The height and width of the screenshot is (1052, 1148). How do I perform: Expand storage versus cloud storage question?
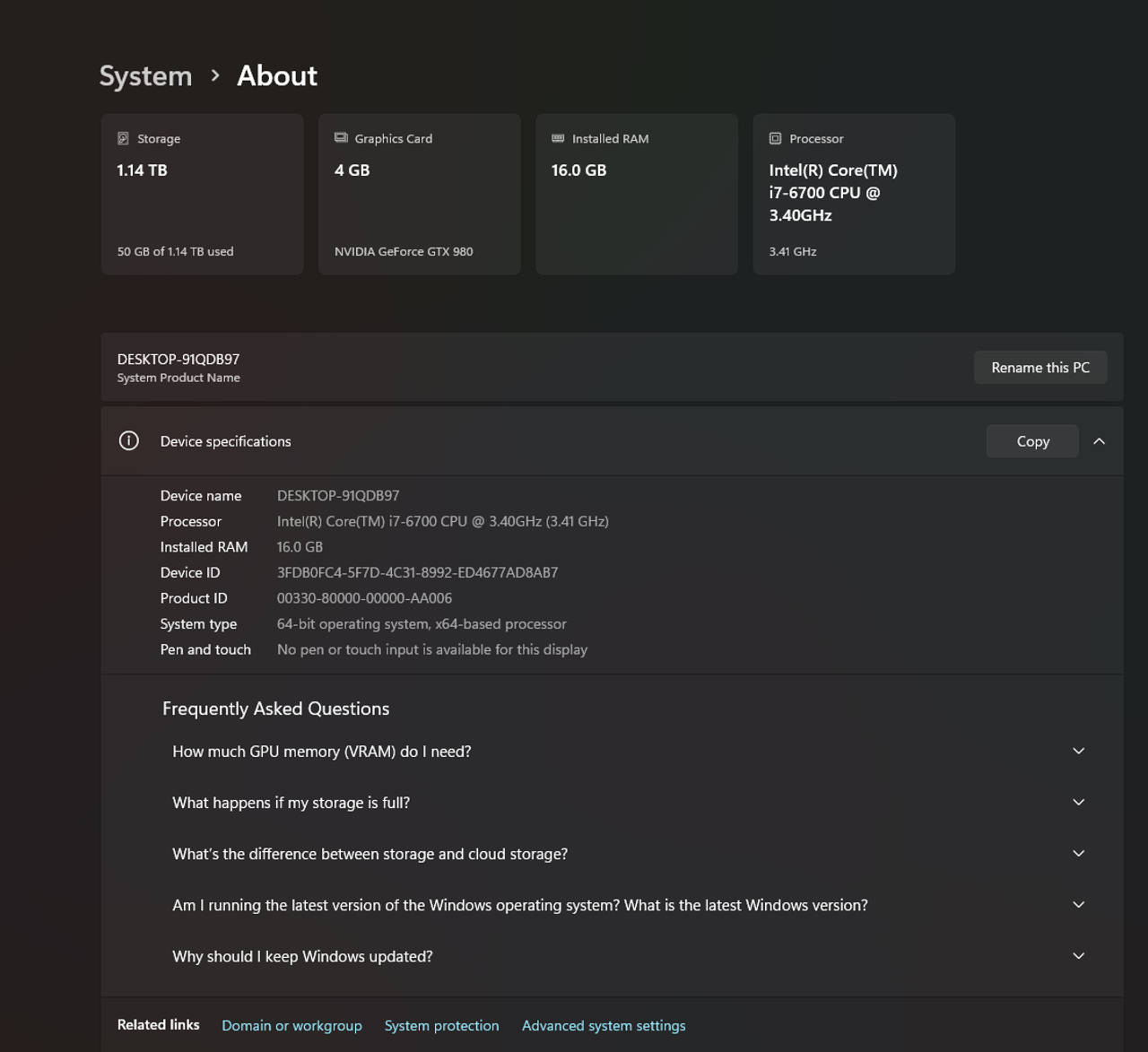pos(1078,854)
